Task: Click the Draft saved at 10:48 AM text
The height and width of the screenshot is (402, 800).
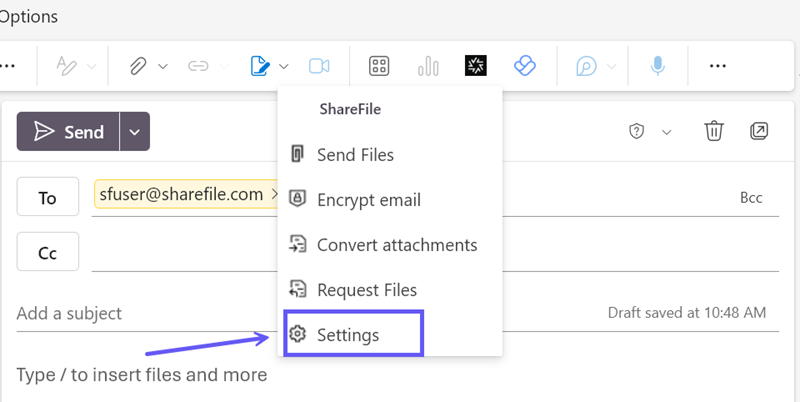Action: point(687,313)
